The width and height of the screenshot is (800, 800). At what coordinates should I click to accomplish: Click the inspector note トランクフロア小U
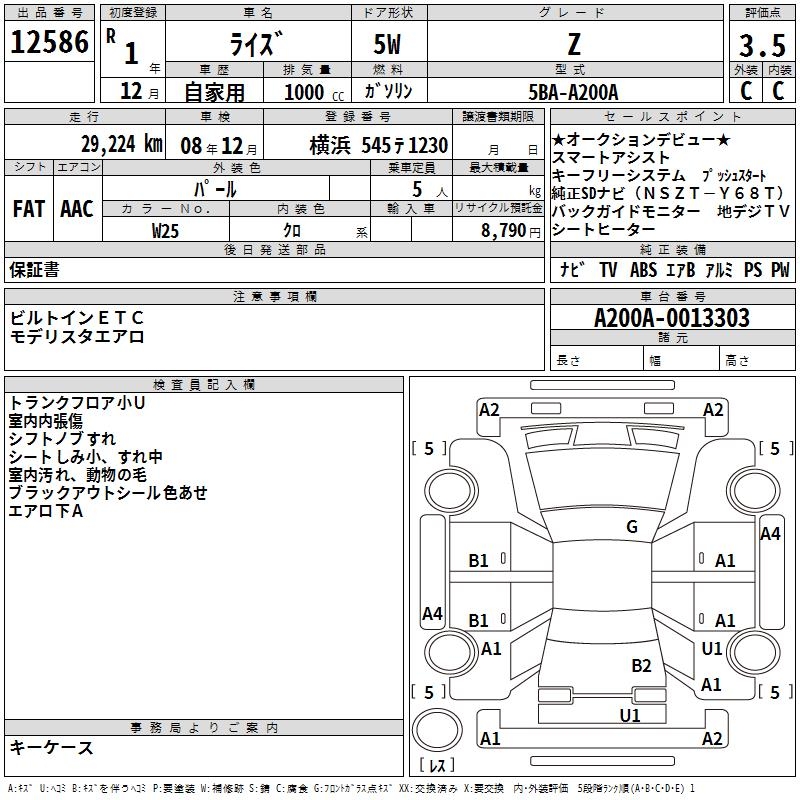77,403
